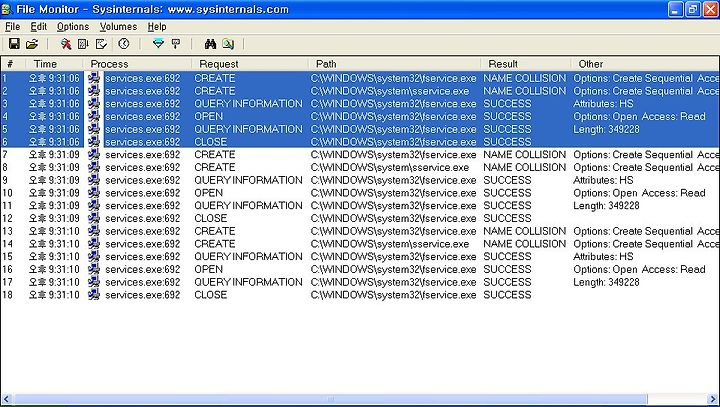Image resolution: width=720 pixels, height=407 pixels.
Task: Select CLOSE request in row 18
Action: pos(210,295)
